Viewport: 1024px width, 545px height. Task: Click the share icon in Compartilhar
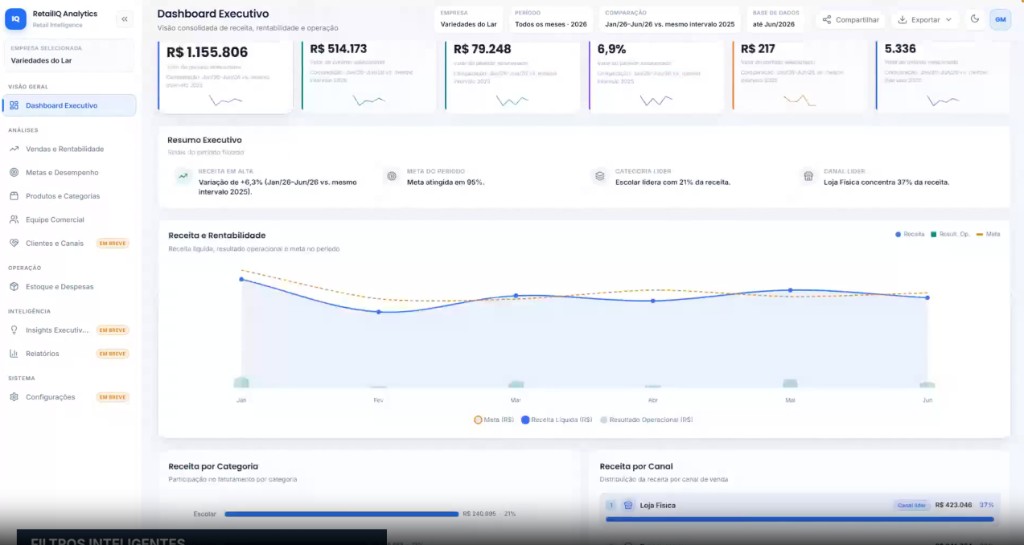tap(827, 20)
